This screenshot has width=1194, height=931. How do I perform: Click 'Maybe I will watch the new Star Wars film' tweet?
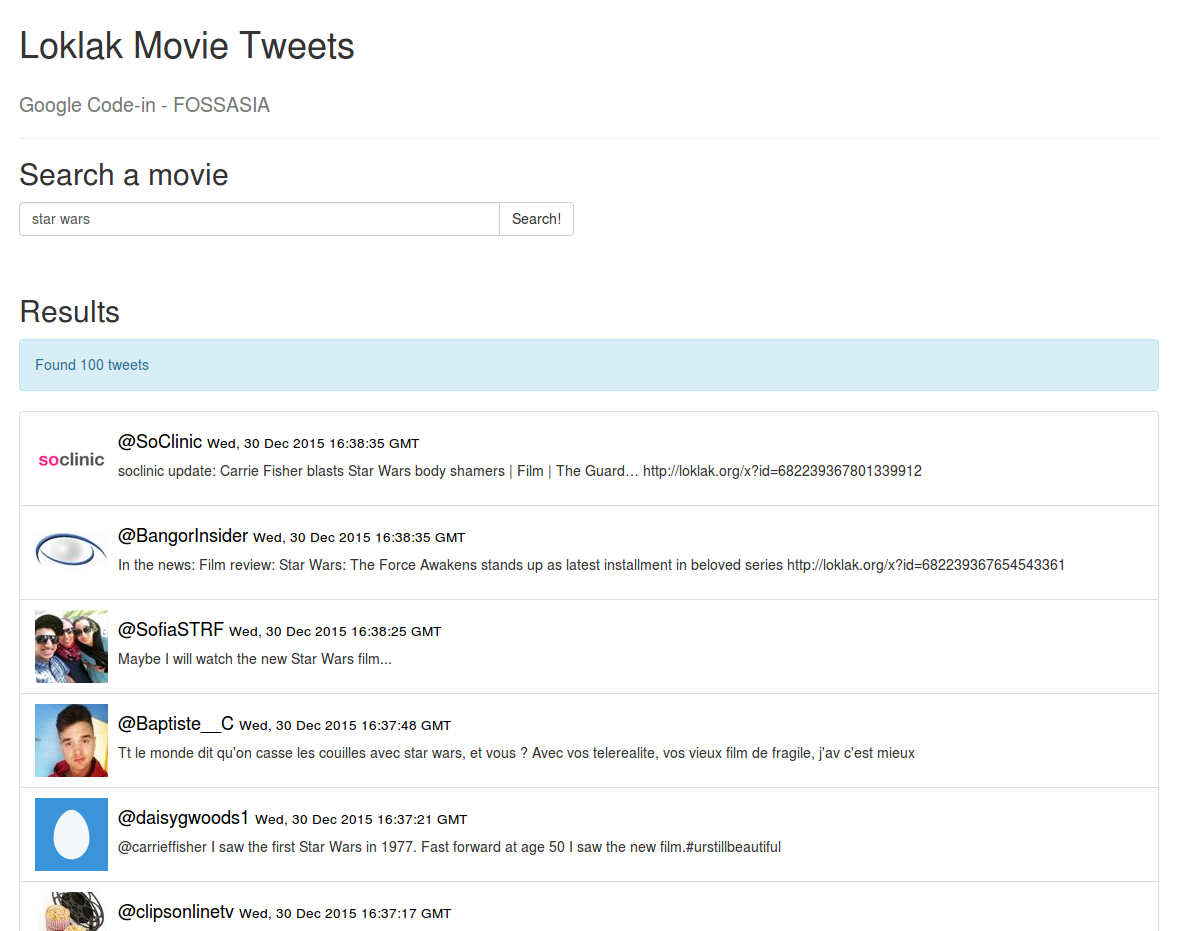[255, 659]
